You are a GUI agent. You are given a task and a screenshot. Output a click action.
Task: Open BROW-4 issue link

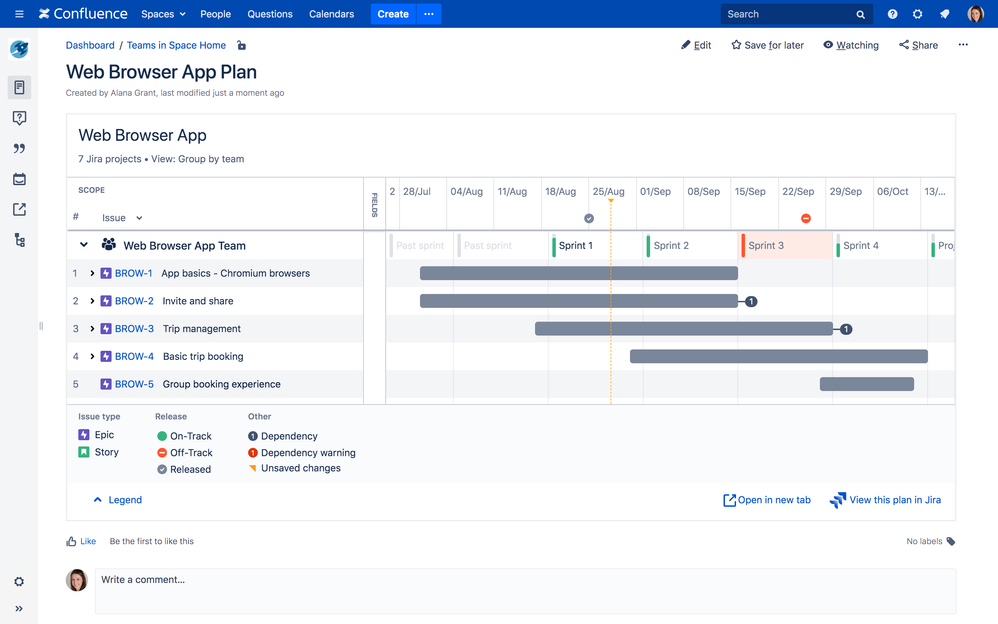point(134,357)
